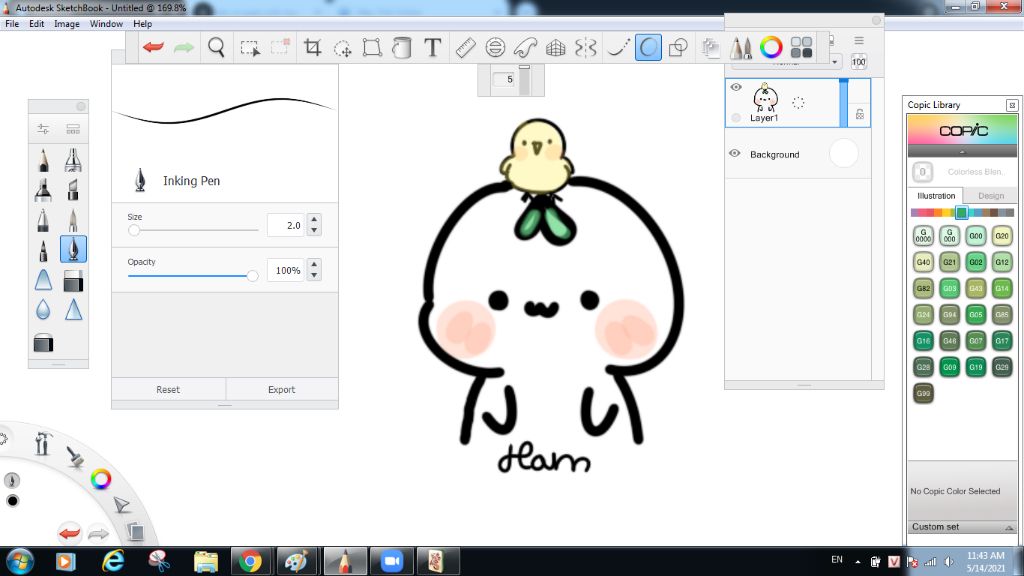Choose the rectangle Selection tool
The image size is (1024, 576).
click(250, 48)
